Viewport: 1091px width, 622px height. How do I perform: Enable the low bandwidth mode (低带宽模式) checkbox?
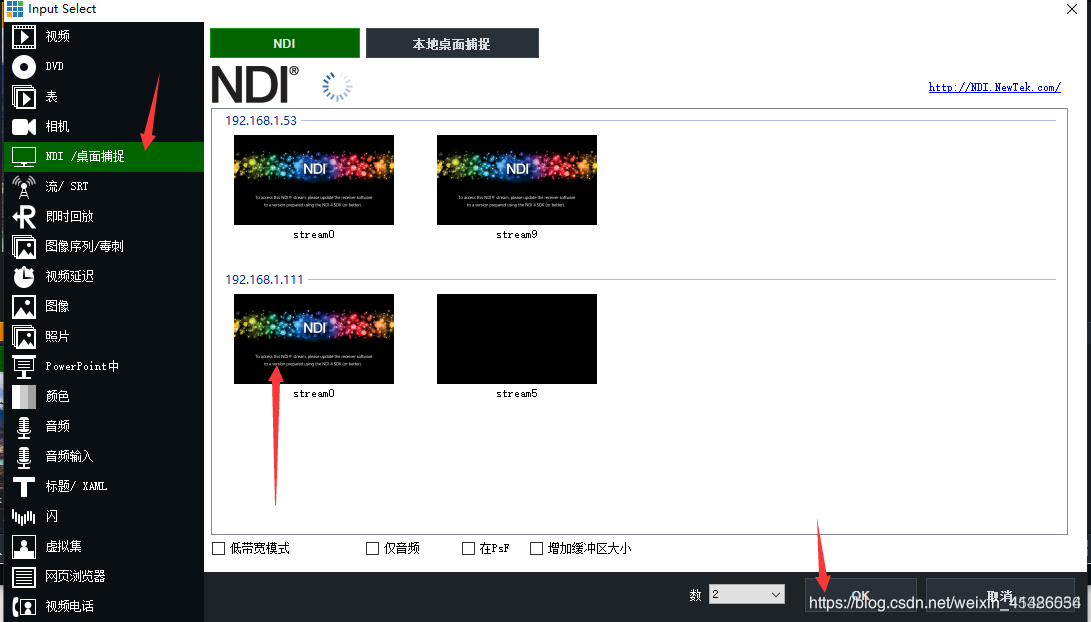(x=218, y=548)
